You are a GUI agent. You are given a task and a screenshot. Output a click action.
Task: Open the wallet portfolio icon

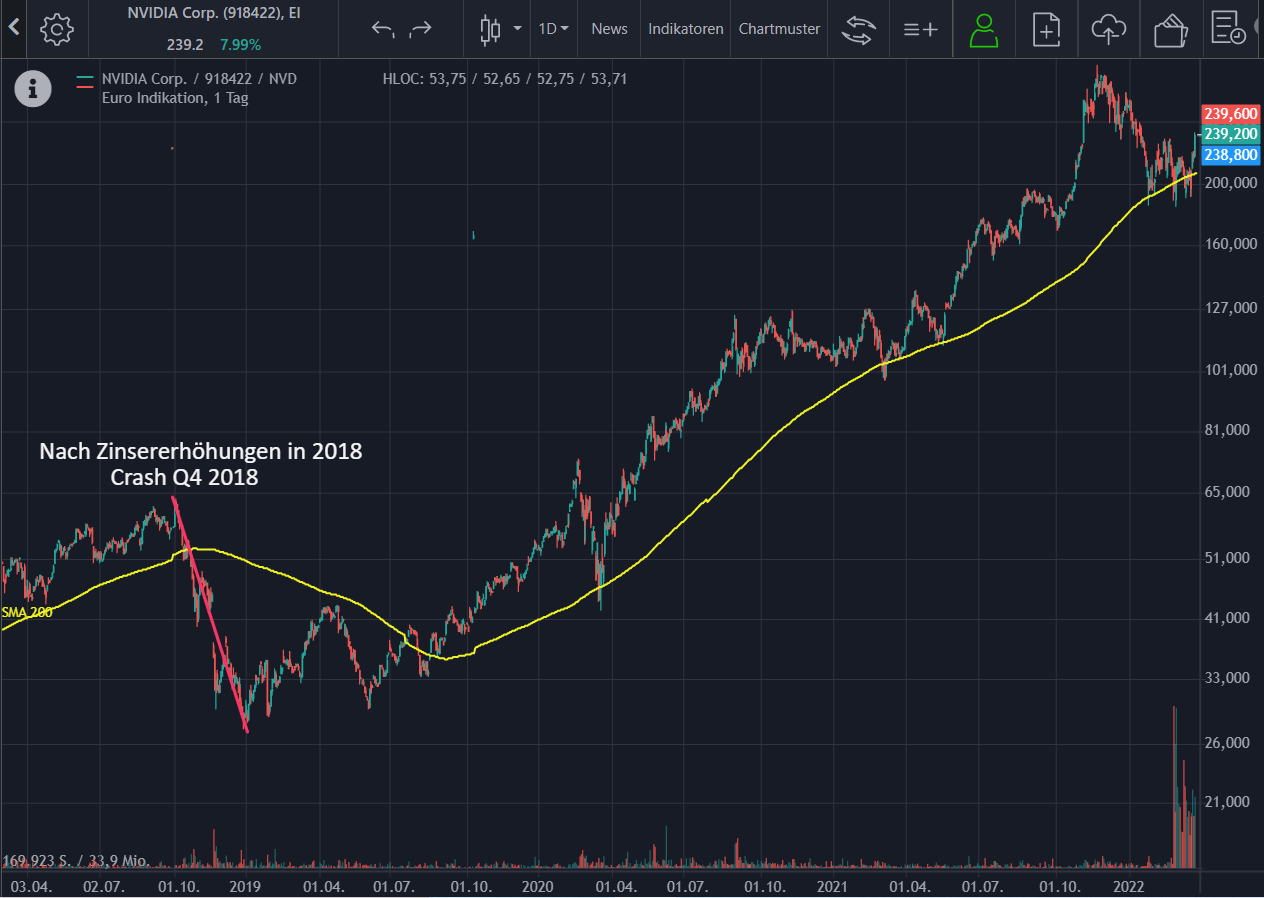tap(1170, 30)
